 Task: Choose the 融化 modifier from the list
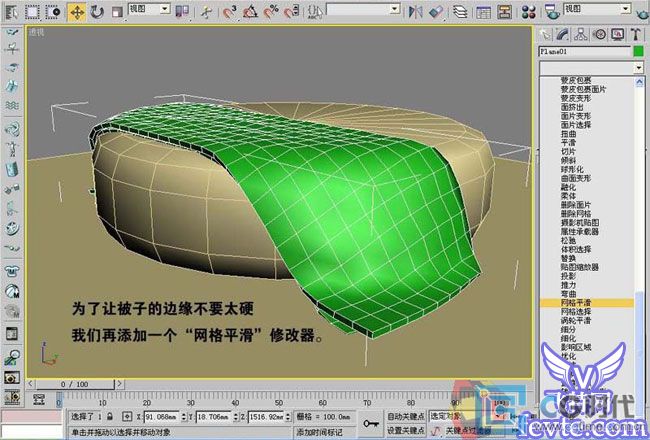(x=568, y=187)
